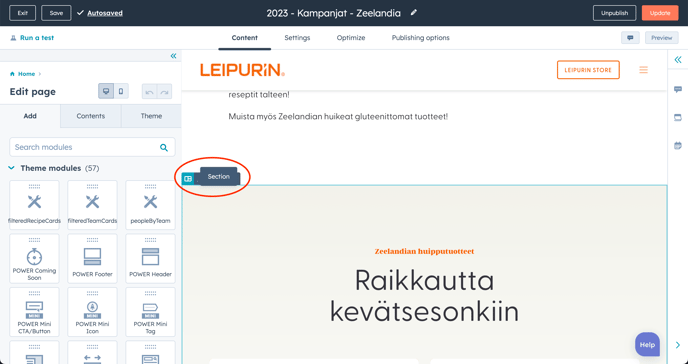Click the Run a test link
Viewport: 688px width, 364px height.
tap(37, 38)
